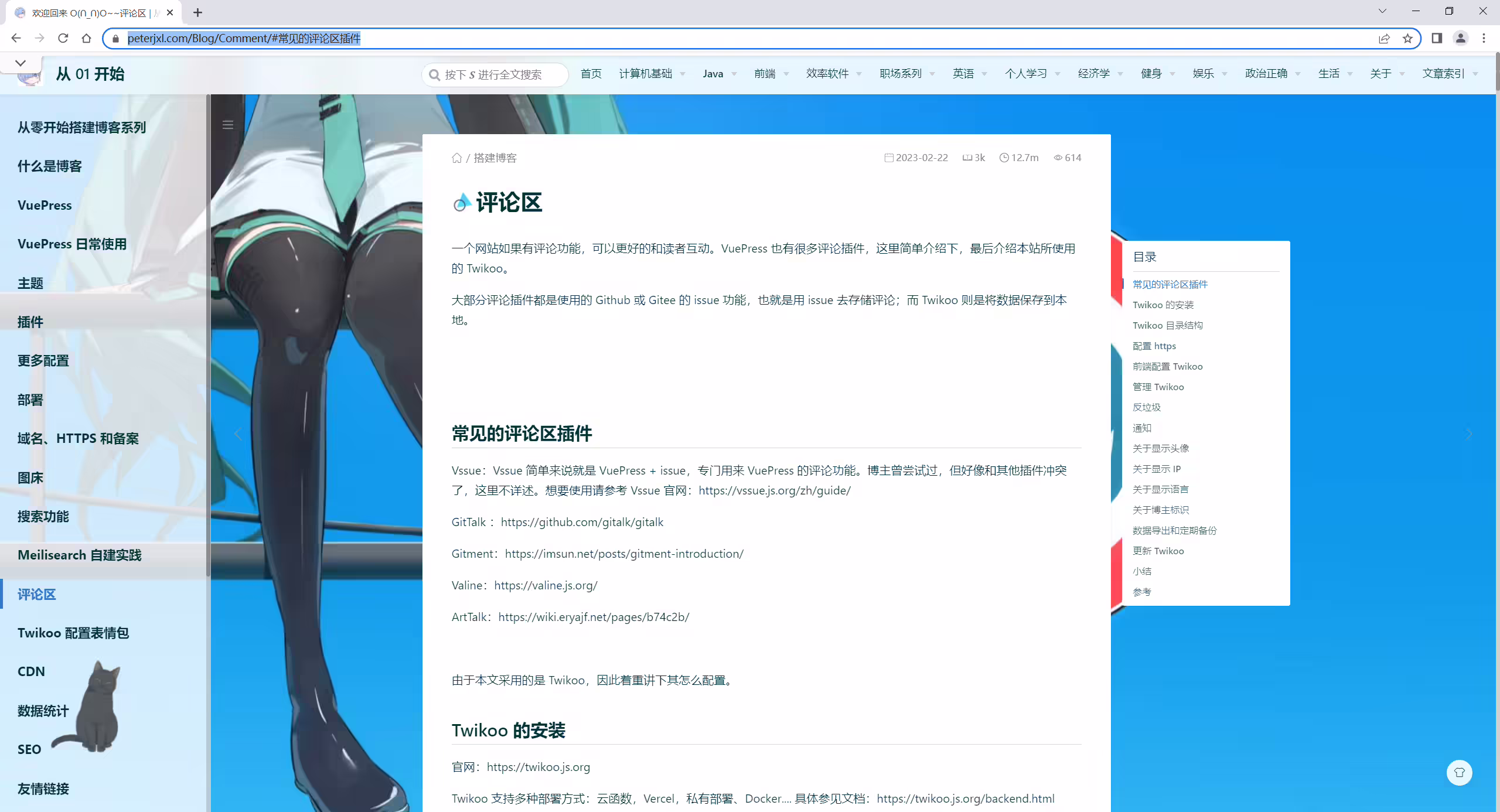Viewport: 1500px width, 812px height.
Task: Open the 娱乐 nav menu
Action: 1209,74
